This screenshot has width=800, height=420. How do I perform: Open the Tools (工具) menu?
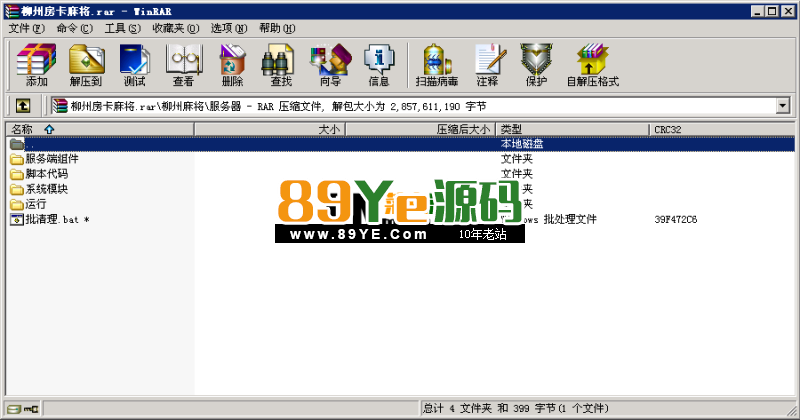122,28
